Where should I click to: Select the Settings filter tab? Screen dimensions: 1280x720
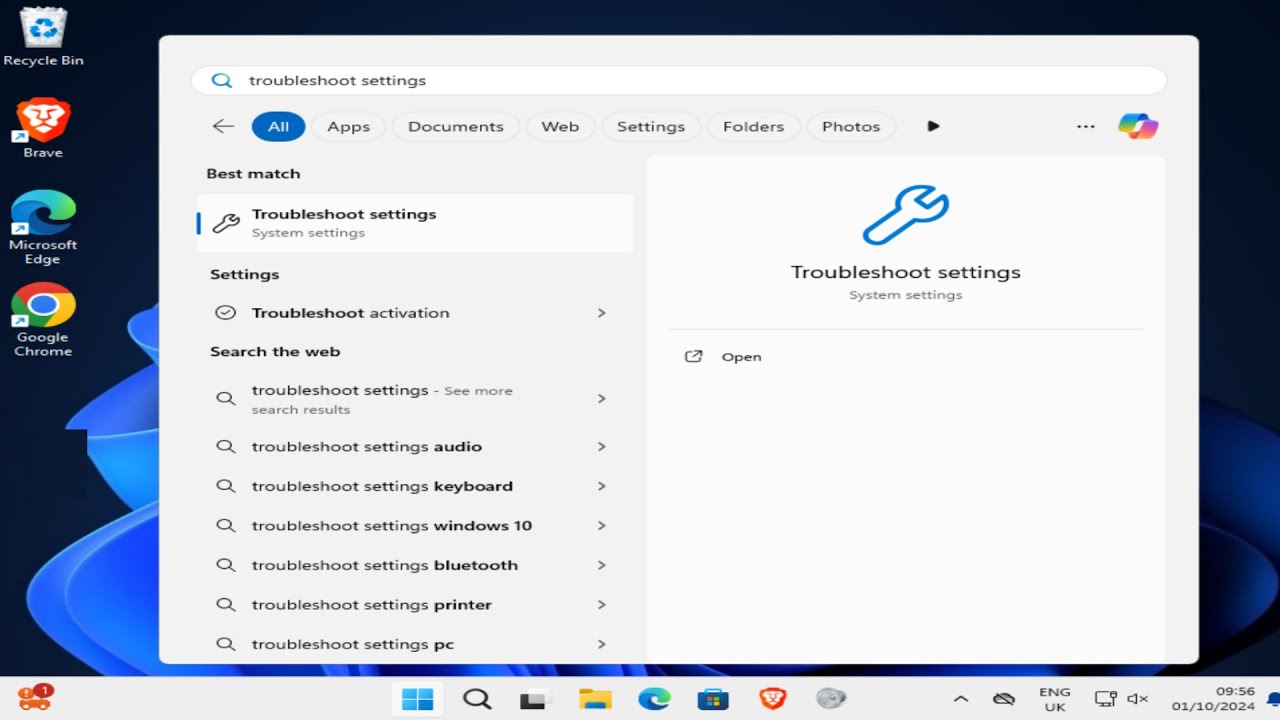pyautogui.click(x=650, y=126)
